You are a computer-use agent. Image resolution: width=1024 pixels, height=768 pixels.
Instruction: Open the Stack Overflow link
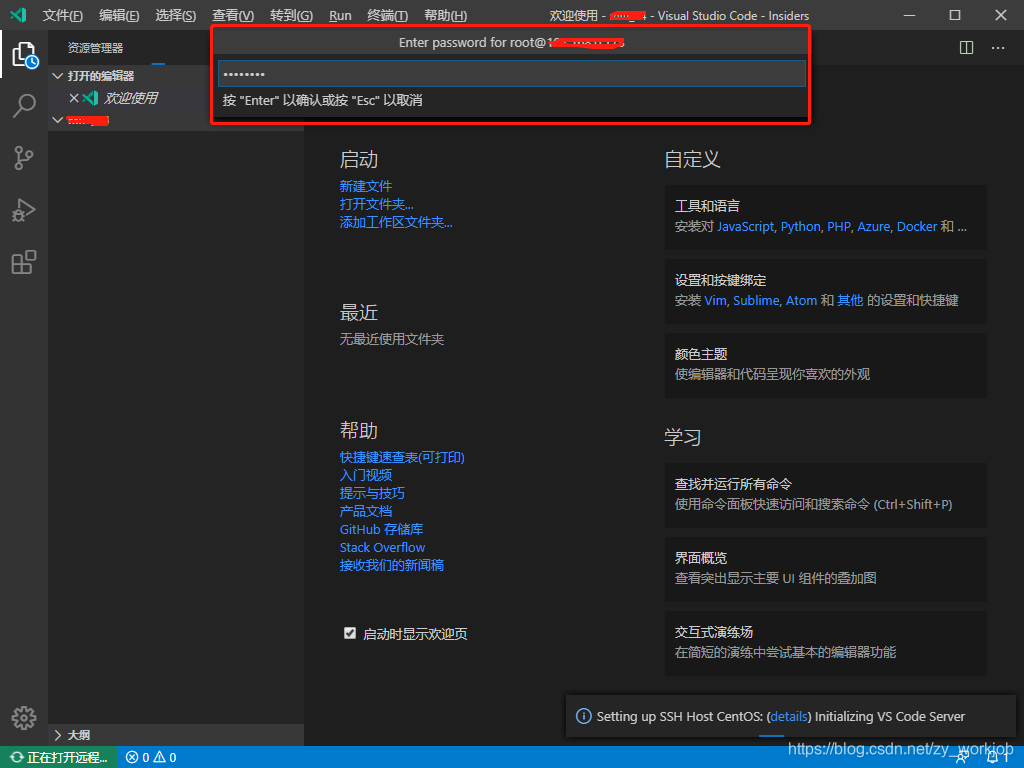click(x=382, y=547)
